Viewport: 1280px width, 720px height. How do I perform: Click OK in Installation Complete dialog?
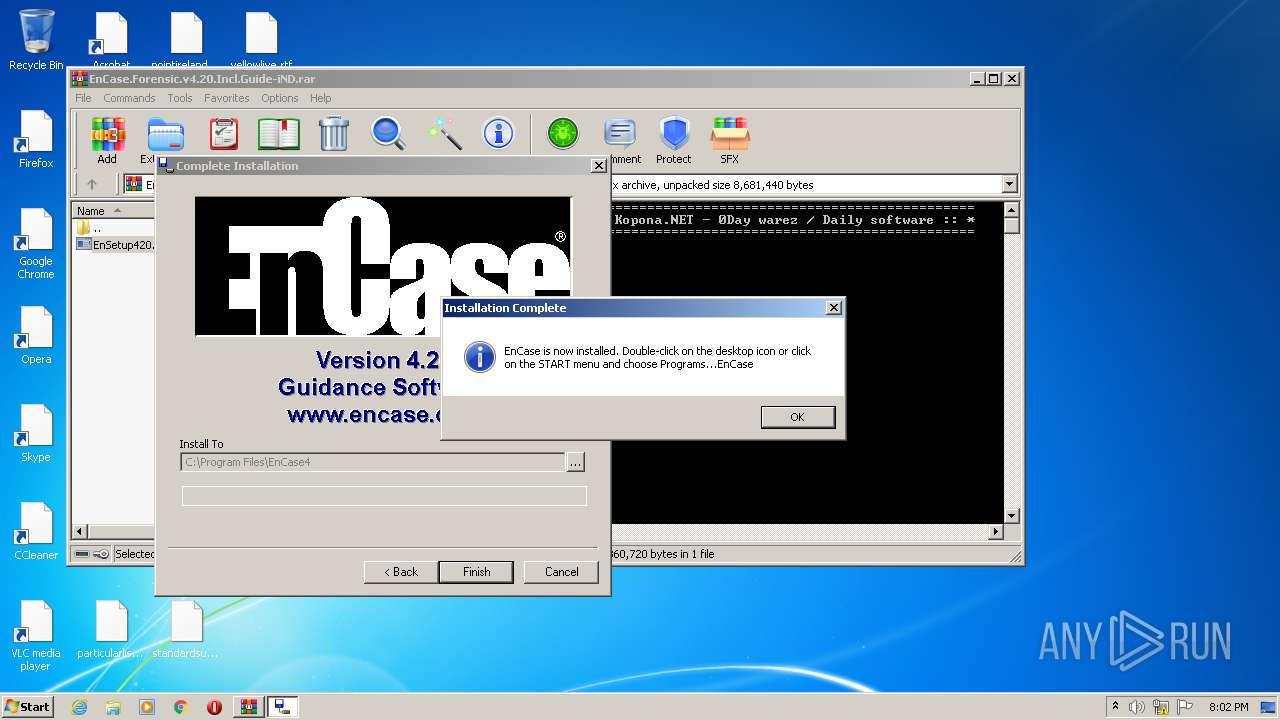pyautogui.click(x=797, y=417)
